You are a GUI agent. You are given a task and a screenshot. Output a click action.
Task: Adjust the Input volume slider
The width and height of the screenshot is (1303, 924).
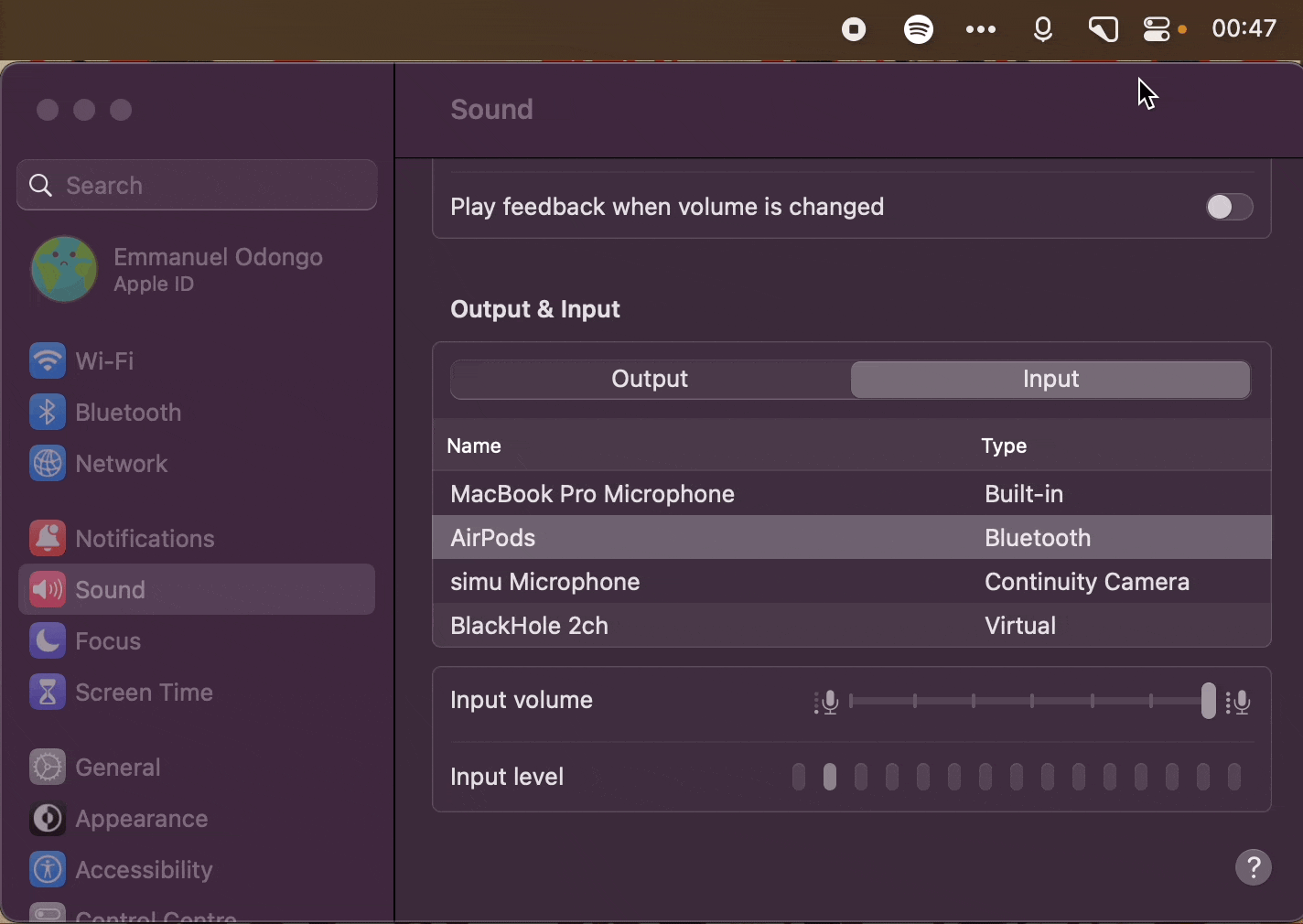(x=1209, y=702)
